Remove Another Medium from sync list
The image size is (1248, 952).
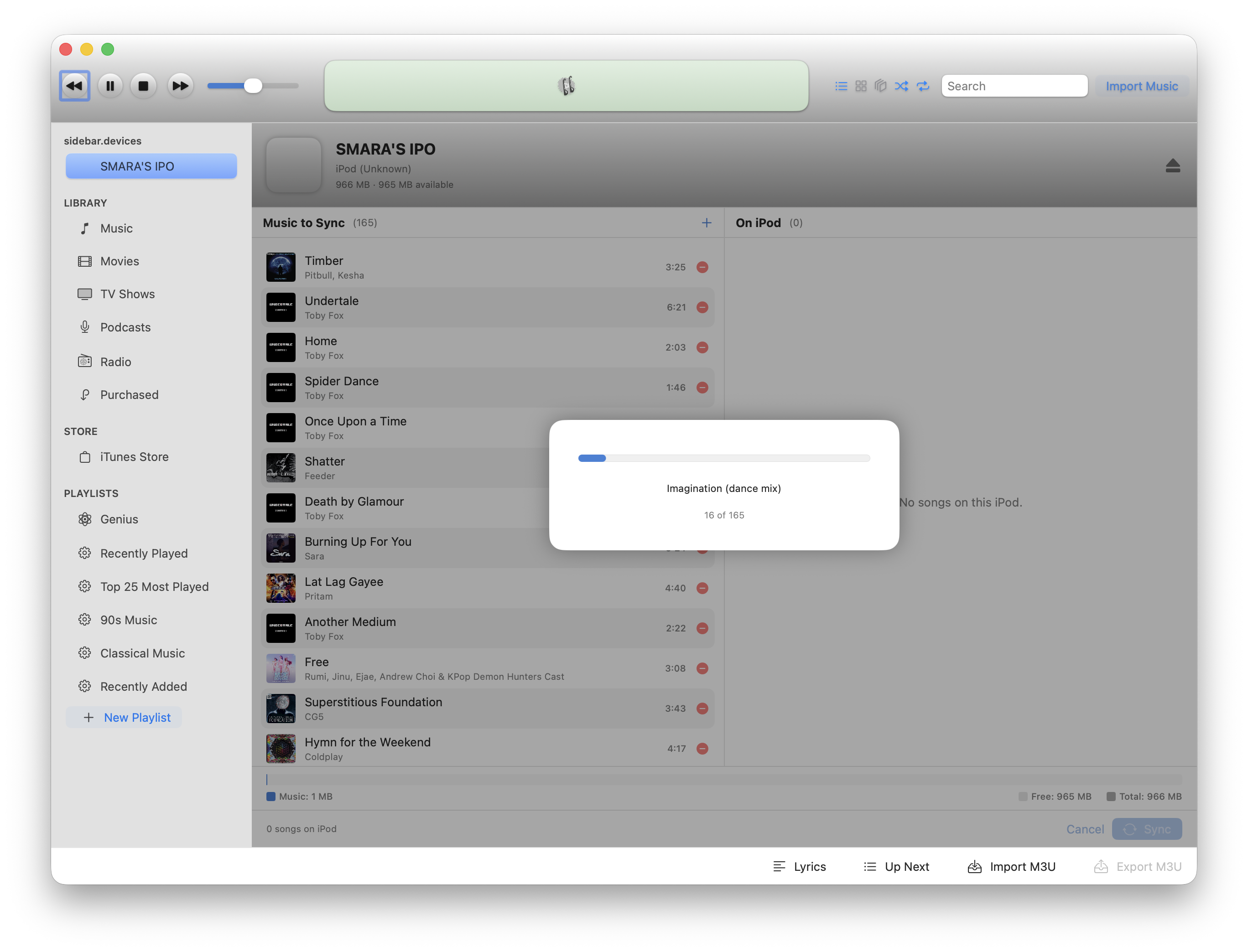click(x=702, y=628)
